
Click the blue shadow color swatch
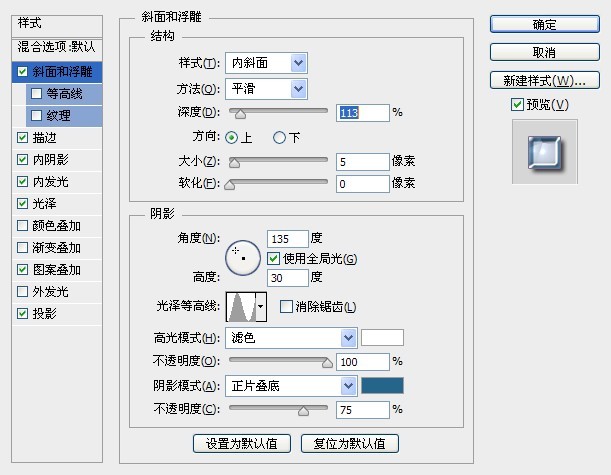(382, 385)
